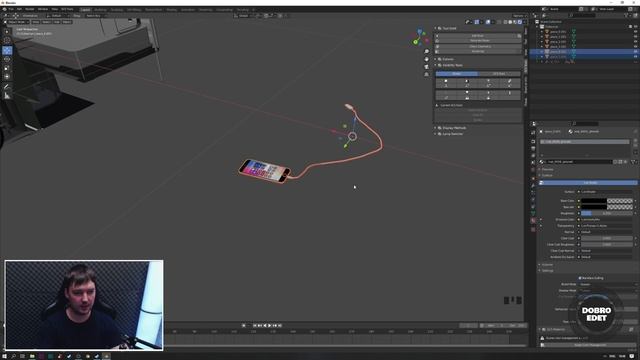
Task: Select the Select Box tool in the toolbar
Action: pyautogui.click(x=7, y=31)
